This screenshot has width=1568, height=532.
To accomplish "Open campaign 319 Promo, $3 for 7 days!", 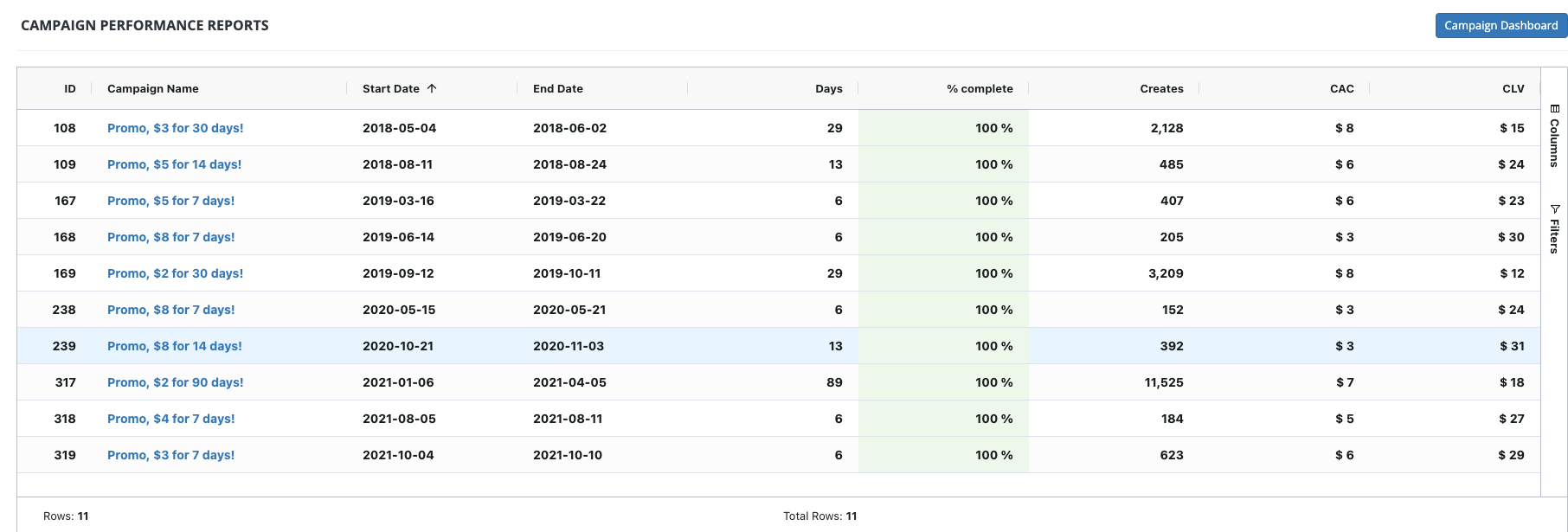I will [170, 455].
